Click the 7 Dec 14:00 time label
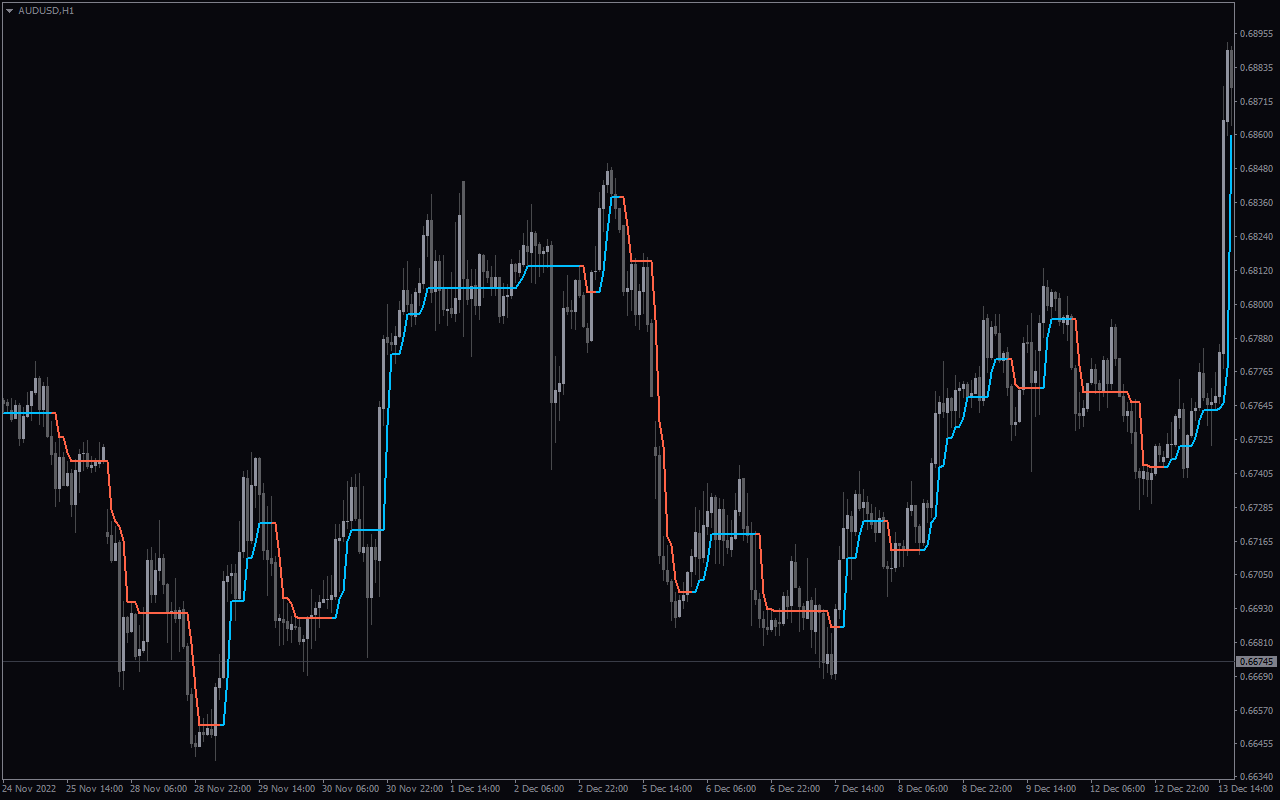Image resolution: width=1280 pixels, height=800 pixels. click(x=859, y=789)
